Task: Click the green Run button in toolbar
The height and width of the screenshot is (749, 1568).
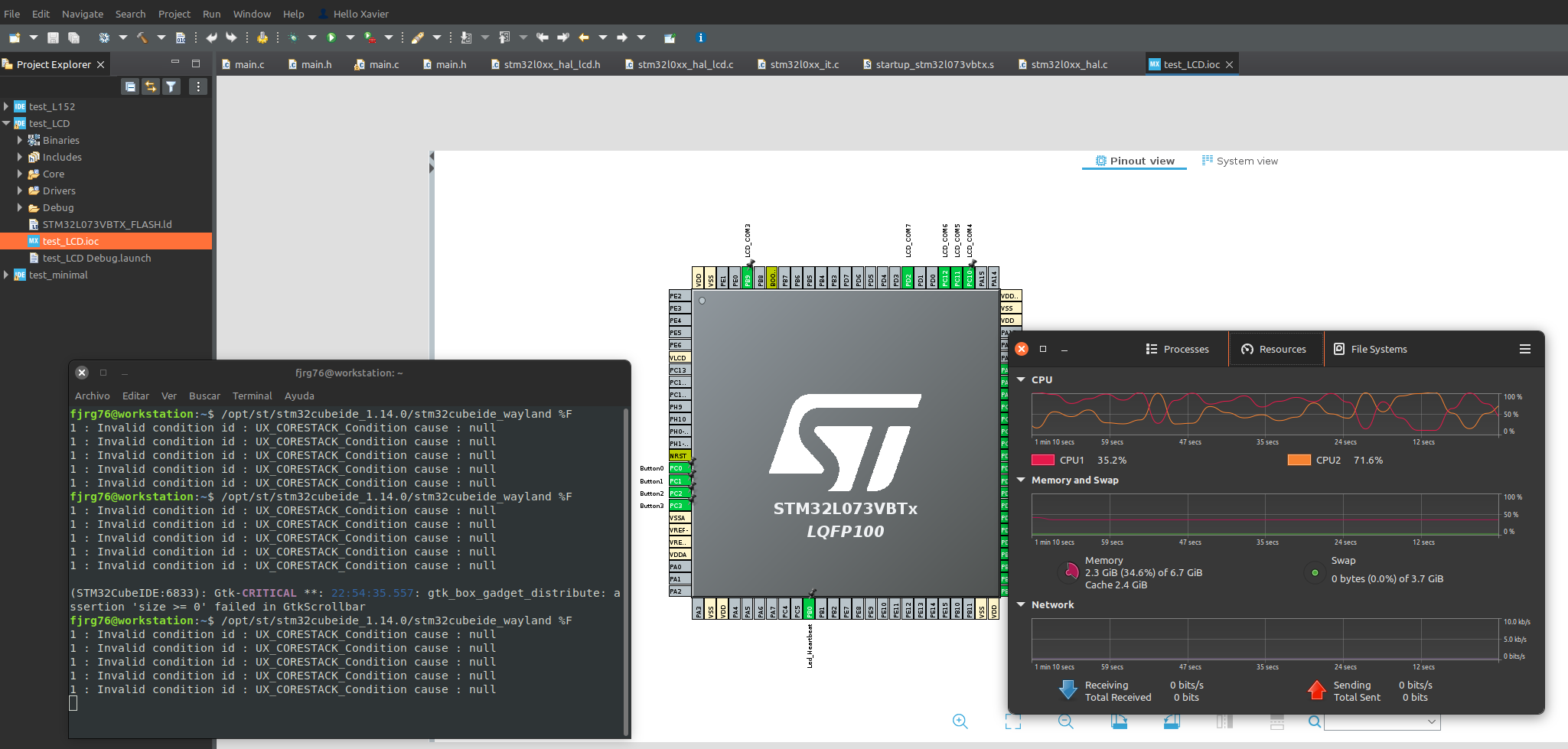Action: pos(331,37)
